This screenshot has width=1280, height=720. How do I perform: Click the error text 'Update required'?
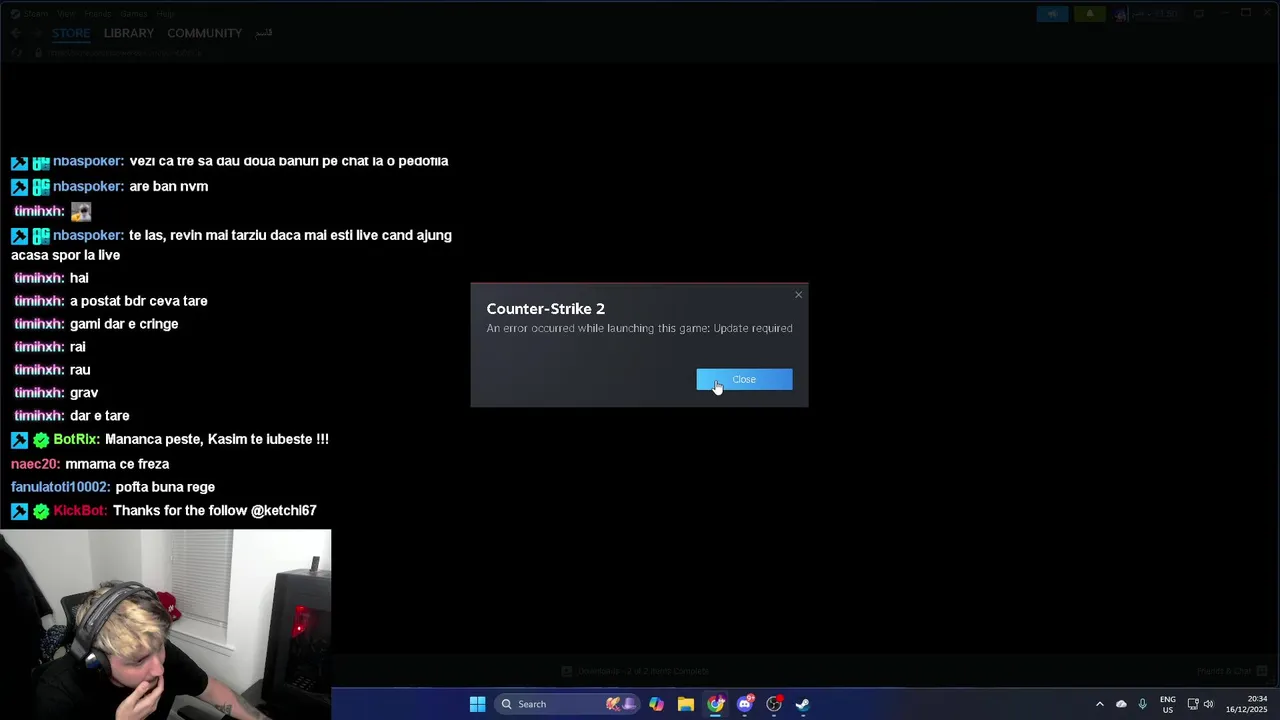(x=753, y=328)
